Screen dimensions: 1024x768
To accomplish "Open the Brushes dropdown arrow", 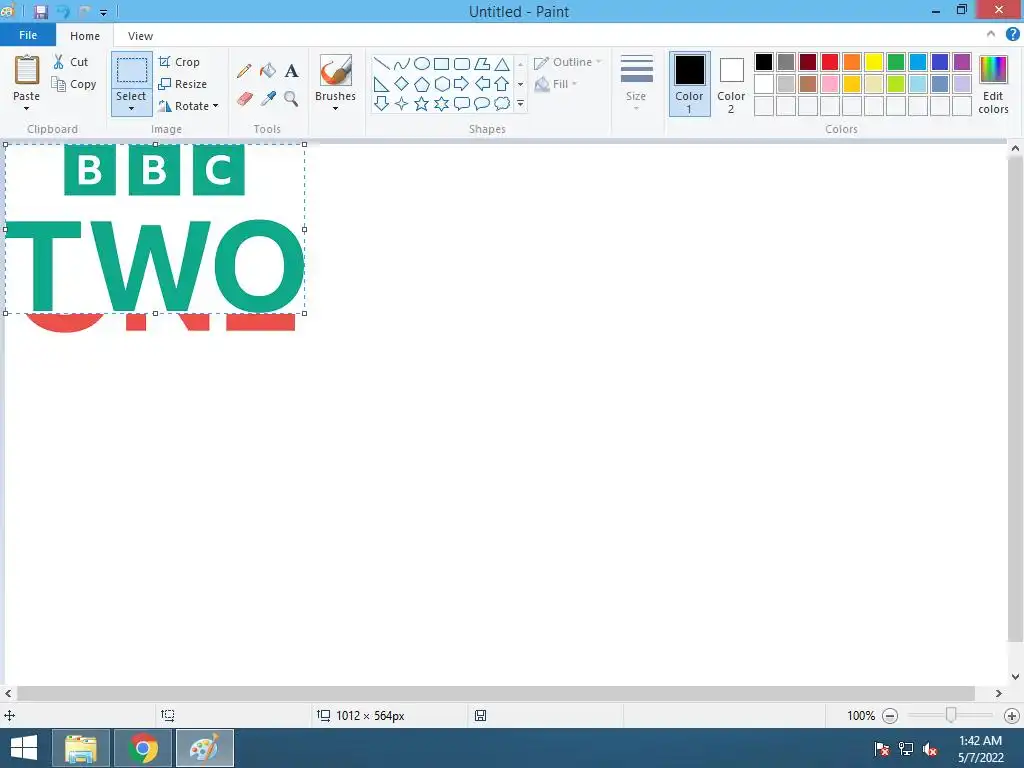I will click(336, 108).
